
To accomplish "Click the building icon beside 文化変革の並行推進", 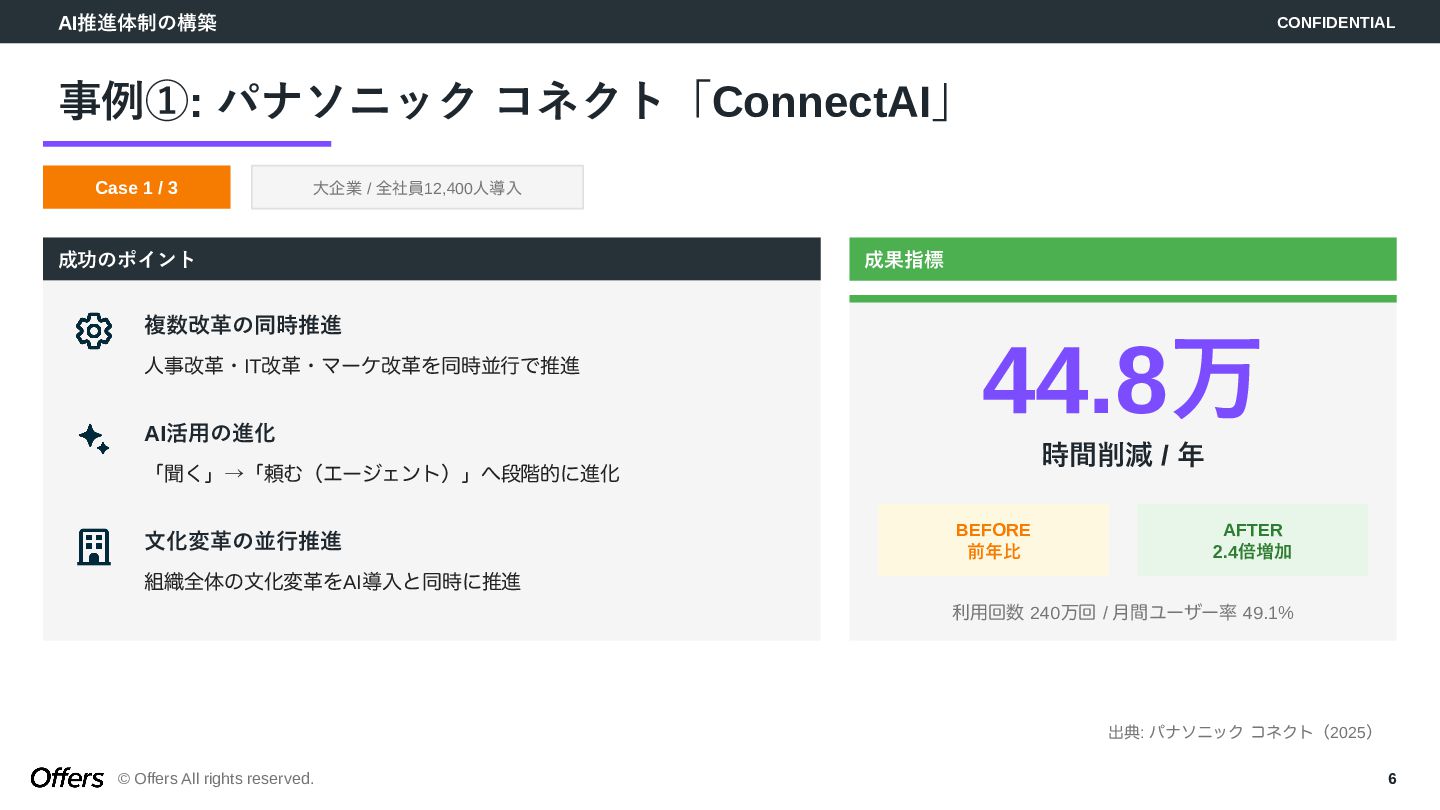I will pyautogui.click(x=94, y=547).
